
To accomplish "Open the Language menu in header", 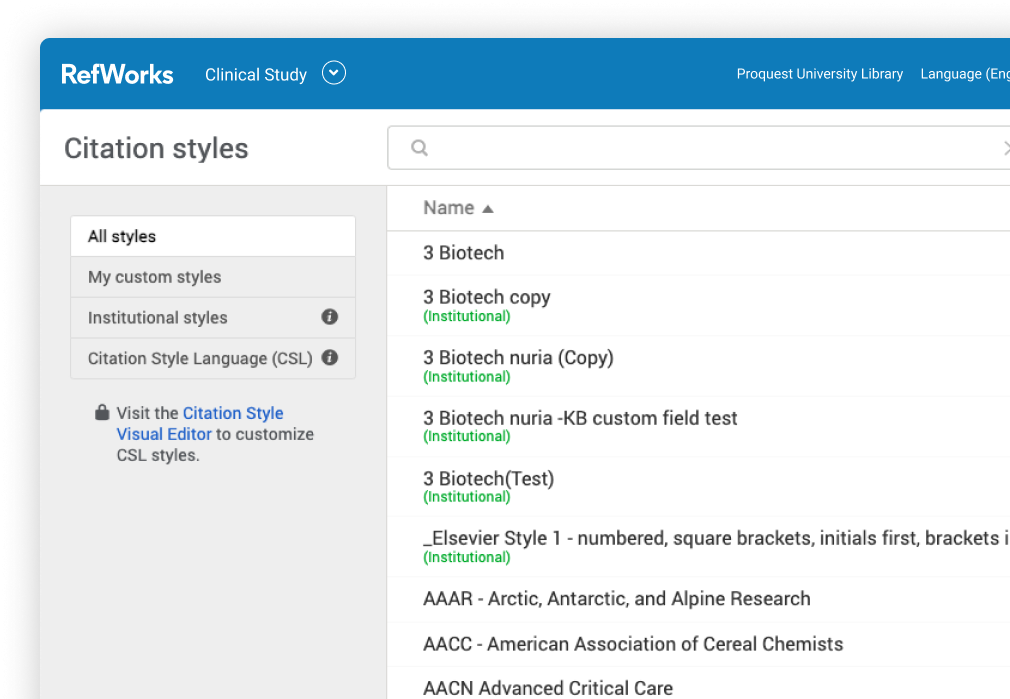I will tap(964, 74).
